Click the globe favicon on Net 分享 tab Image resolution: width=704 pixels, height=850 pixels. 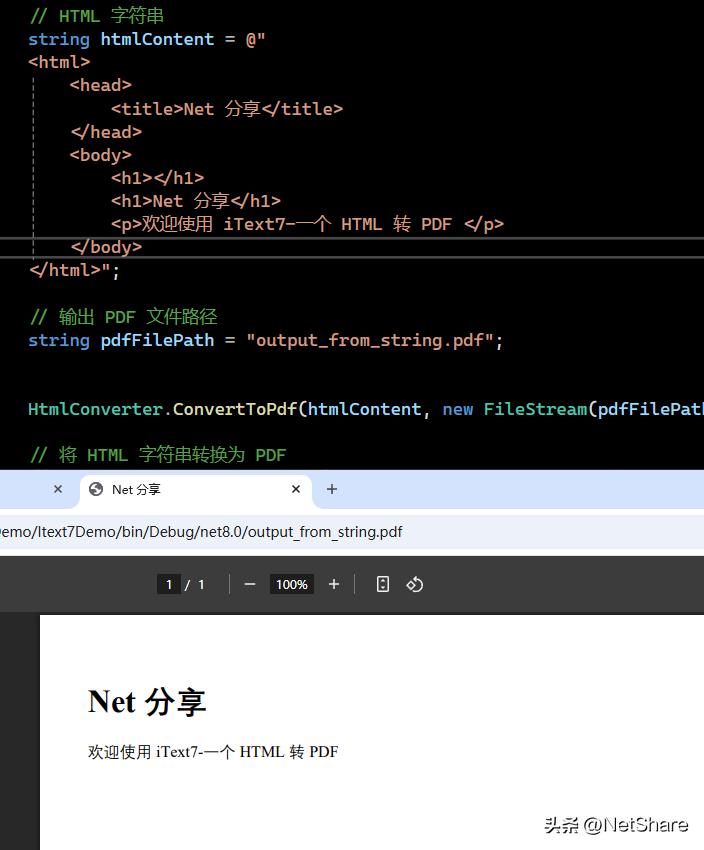[x=96, y=490]
